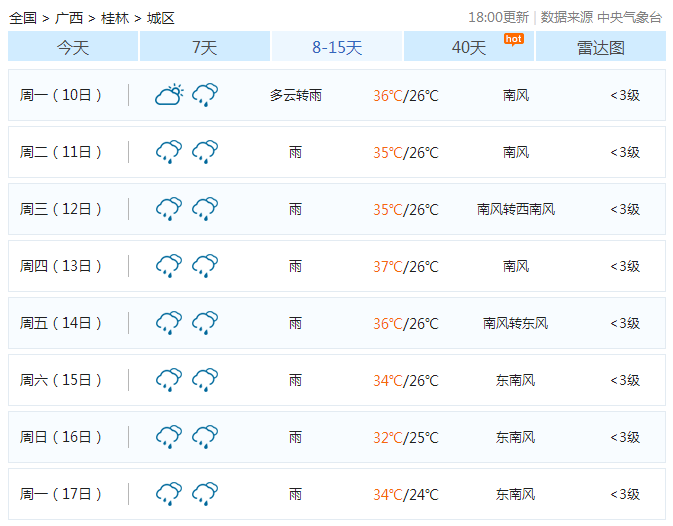Click the 南风 wind label for 周一 10日
The width and height of the screenshot is (673, 526).
click(x=516, y=95)
